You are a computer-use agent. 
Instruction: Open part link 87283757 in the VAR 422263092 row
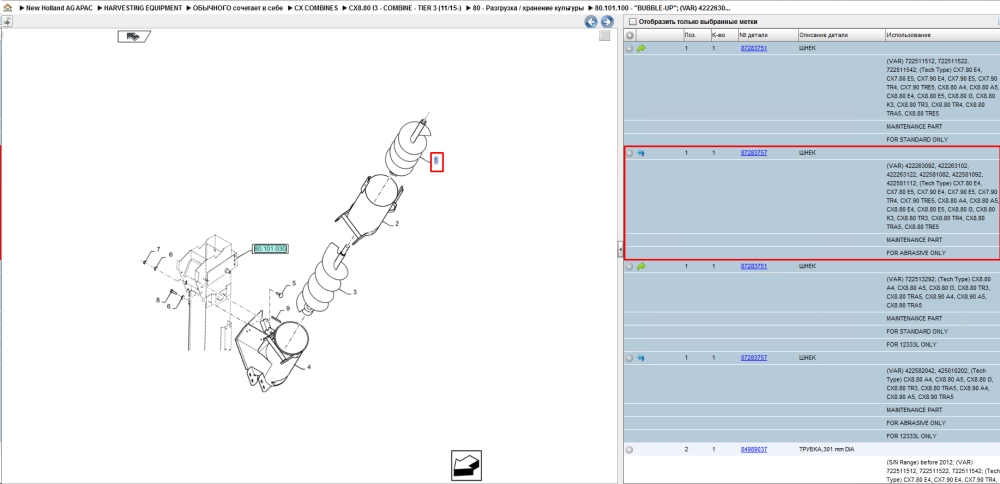click(x=753, y=153)
